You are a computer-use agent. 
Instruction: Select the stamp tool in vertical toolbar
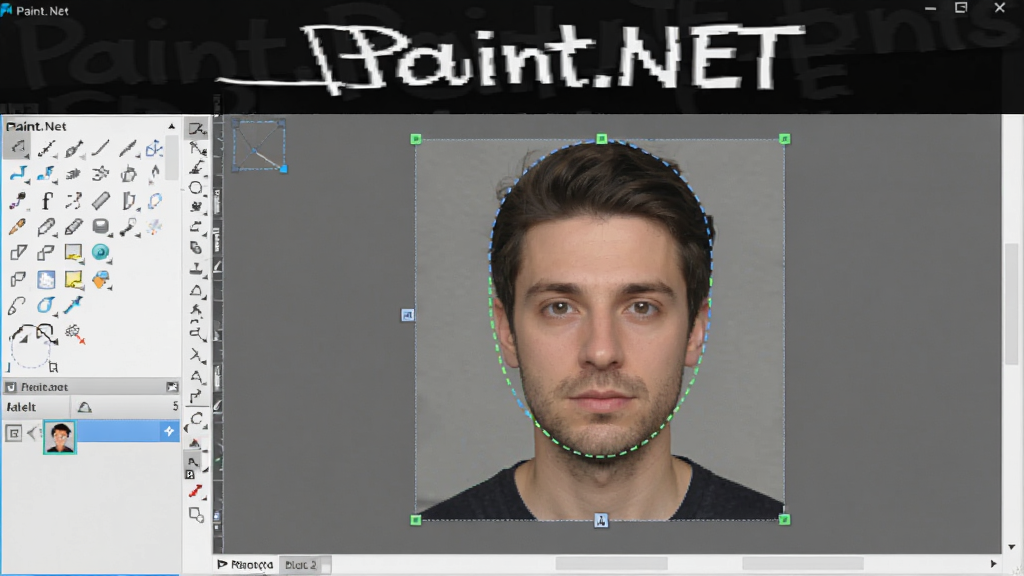(196, 268)
